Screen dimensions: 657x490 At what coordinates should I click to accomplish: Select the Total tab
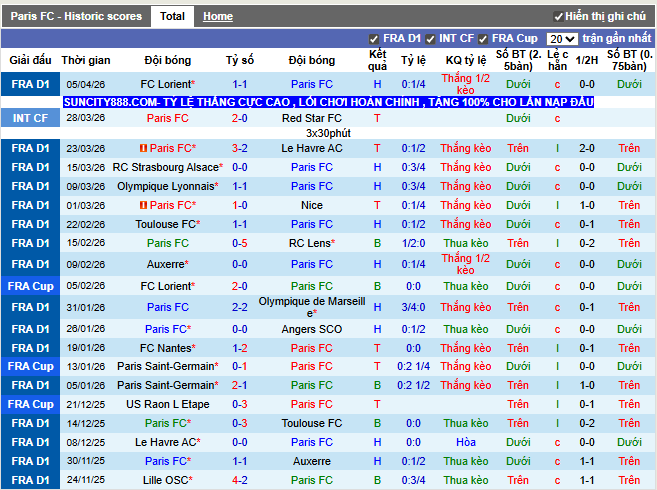(172, 16)
